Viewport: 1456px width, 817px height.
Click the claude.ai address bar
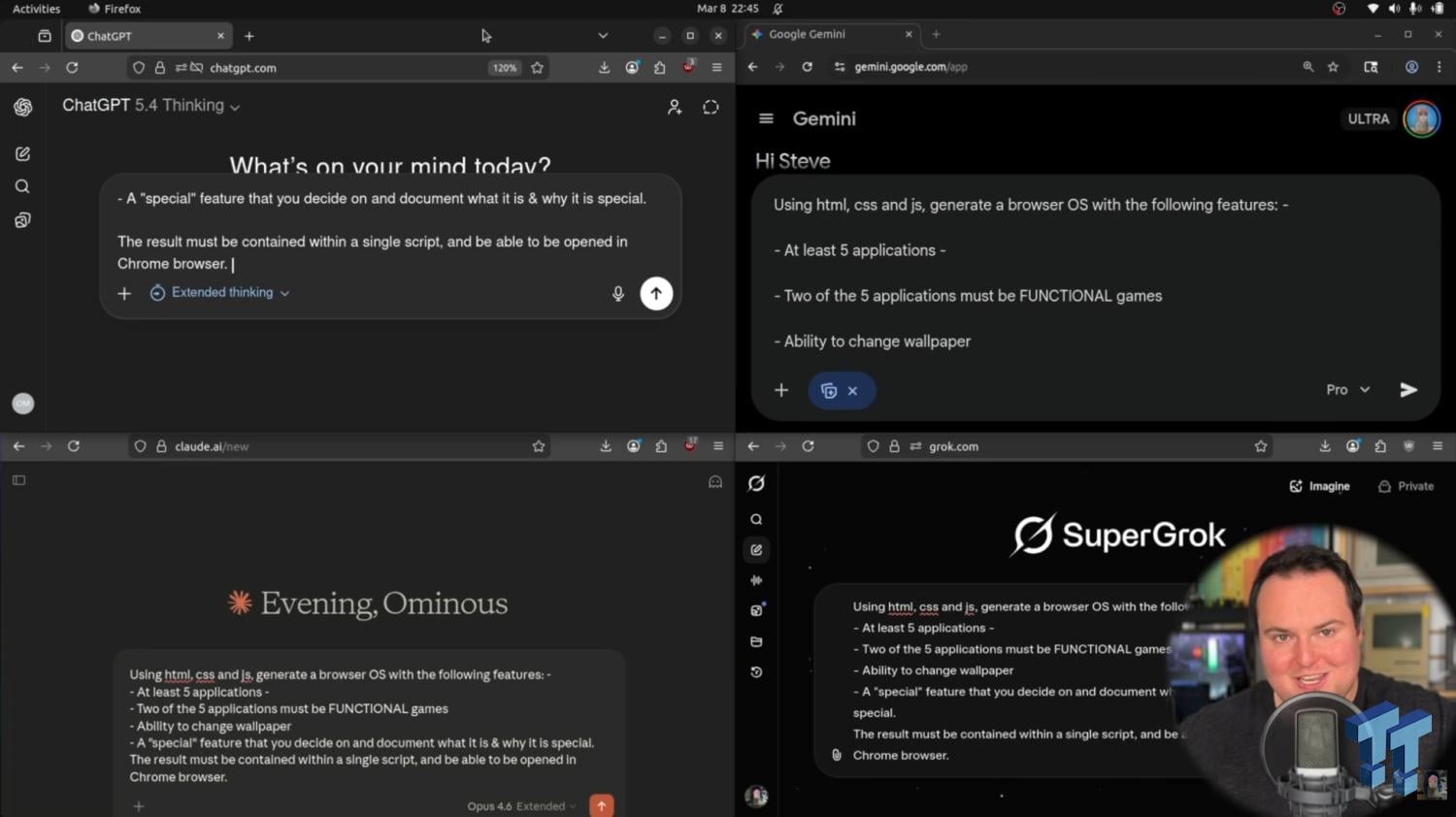340,446
